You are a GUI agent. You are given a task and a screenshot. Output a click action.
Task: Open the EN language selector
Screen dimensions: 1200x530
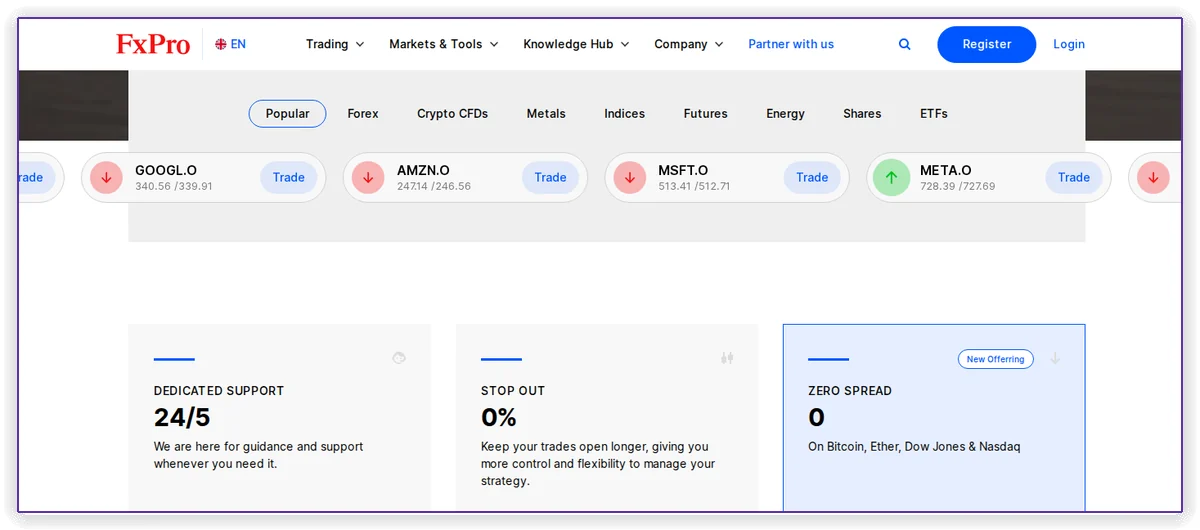tap(230, 44)
